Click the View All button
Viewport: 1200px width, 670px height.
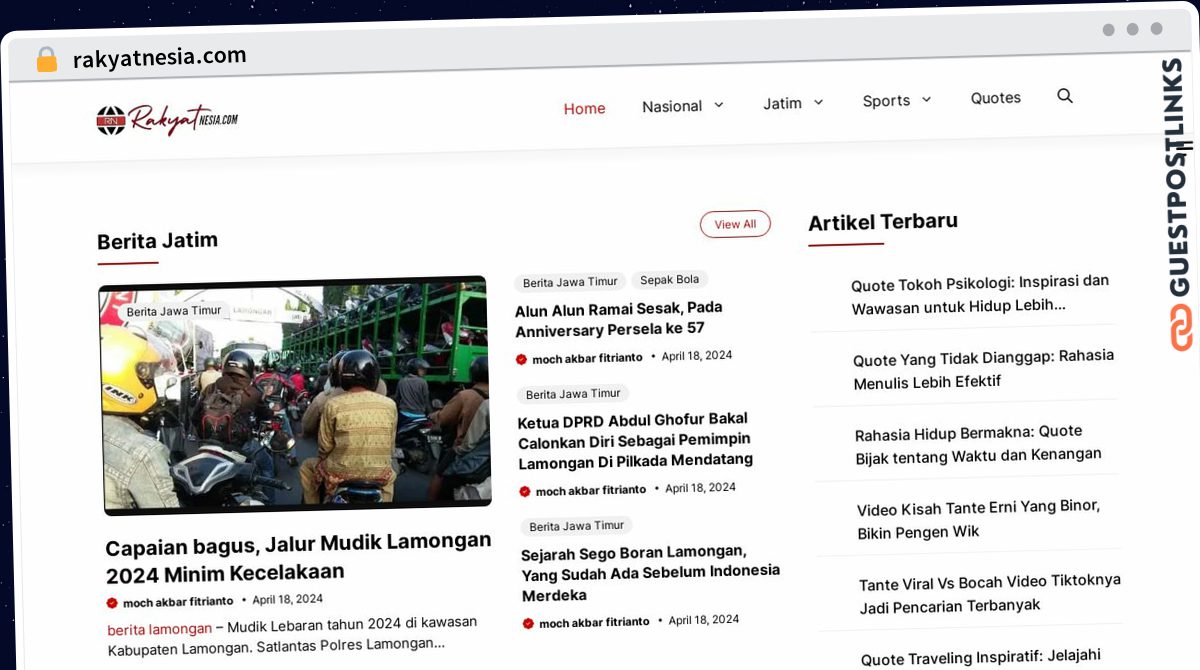[735, 224]
